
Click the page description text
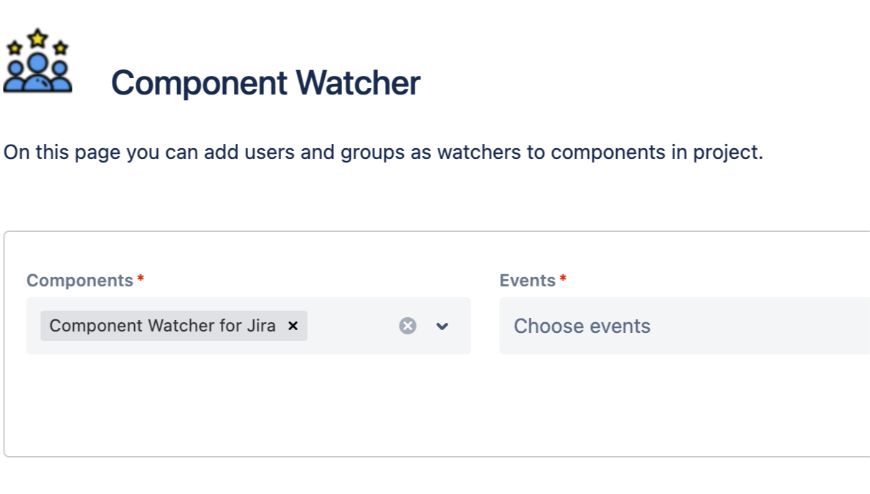(383, 154)
